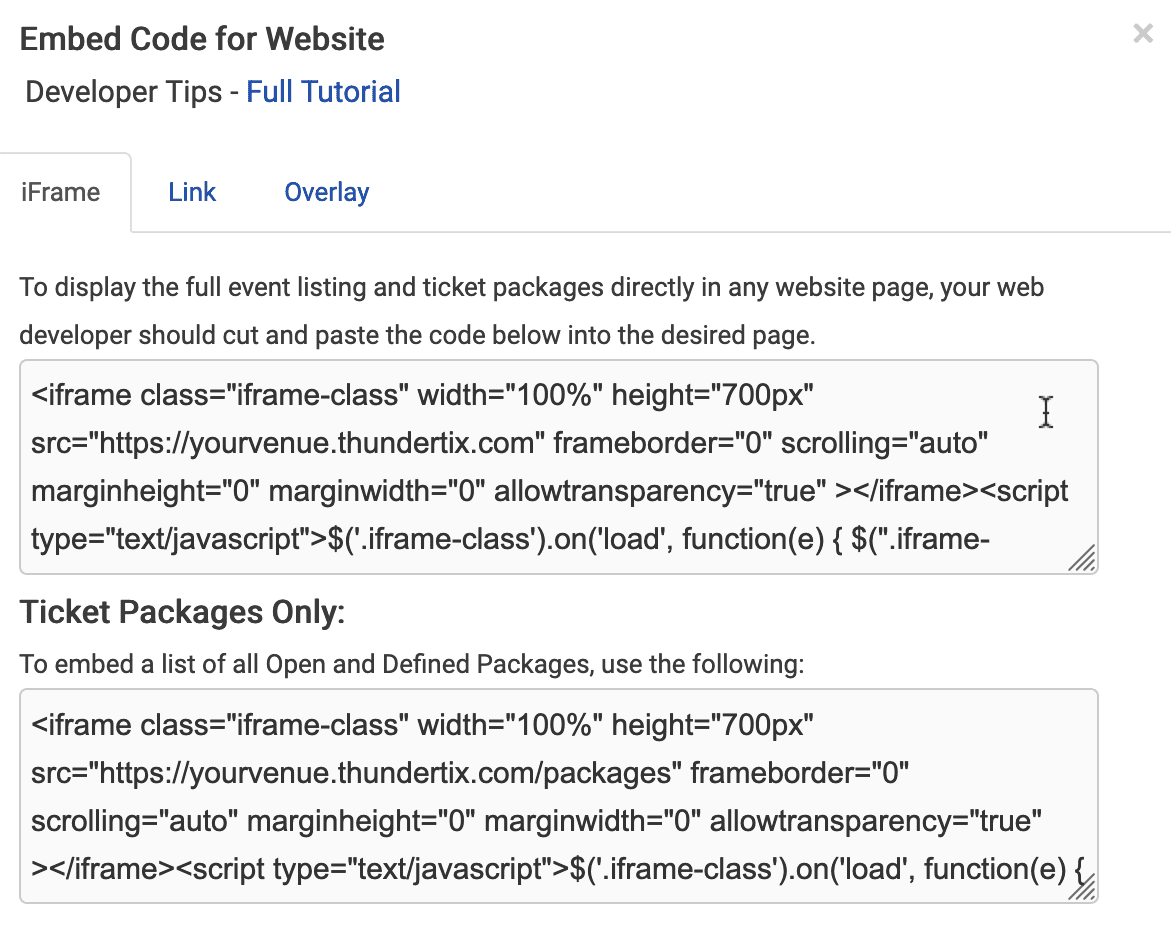Close the Embed Code dialog
The height and width of the screenshot is (925, 1171).
click(1143, 34)
